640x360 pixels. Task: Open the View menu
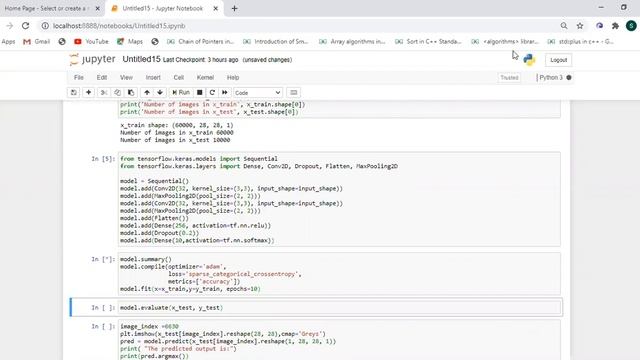click(126, 78)
